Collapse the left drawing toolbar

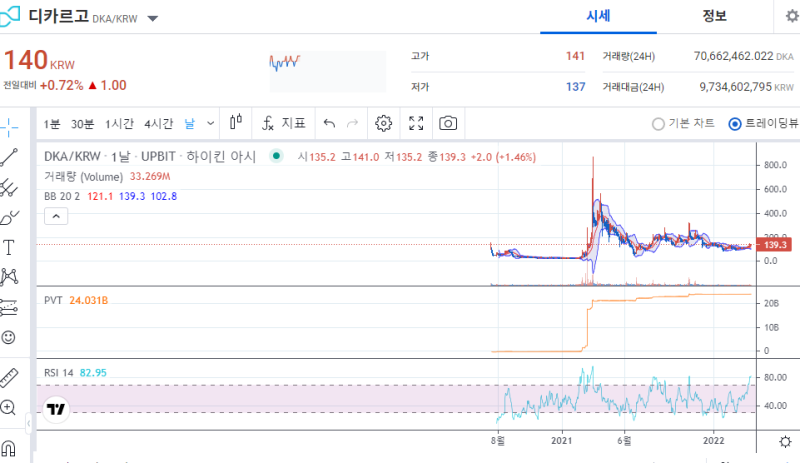[29, 423]
